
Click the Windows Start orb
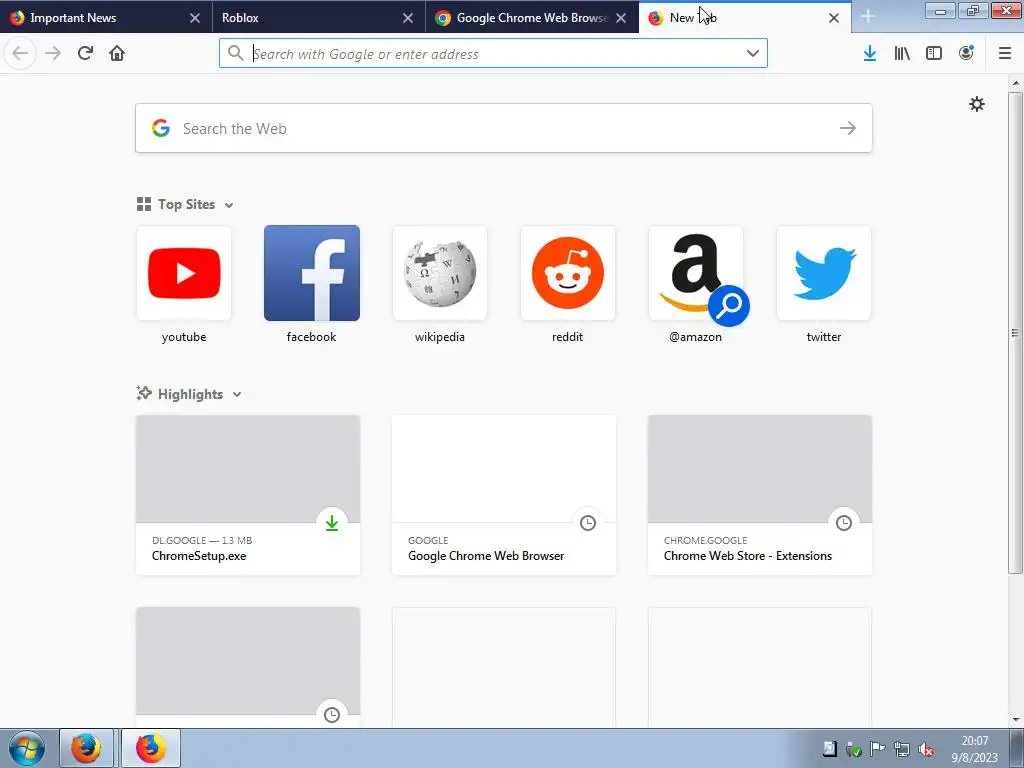point(27,748)
